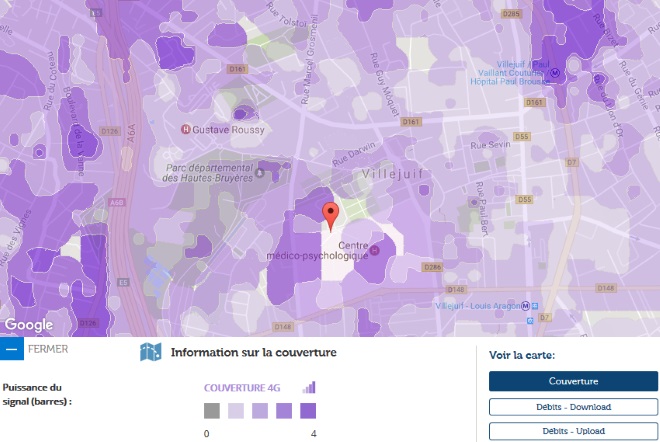The height and width of the screenshot is (442, 660).
Task: Click the signal bars icon
Action: [x=309, y=387]
